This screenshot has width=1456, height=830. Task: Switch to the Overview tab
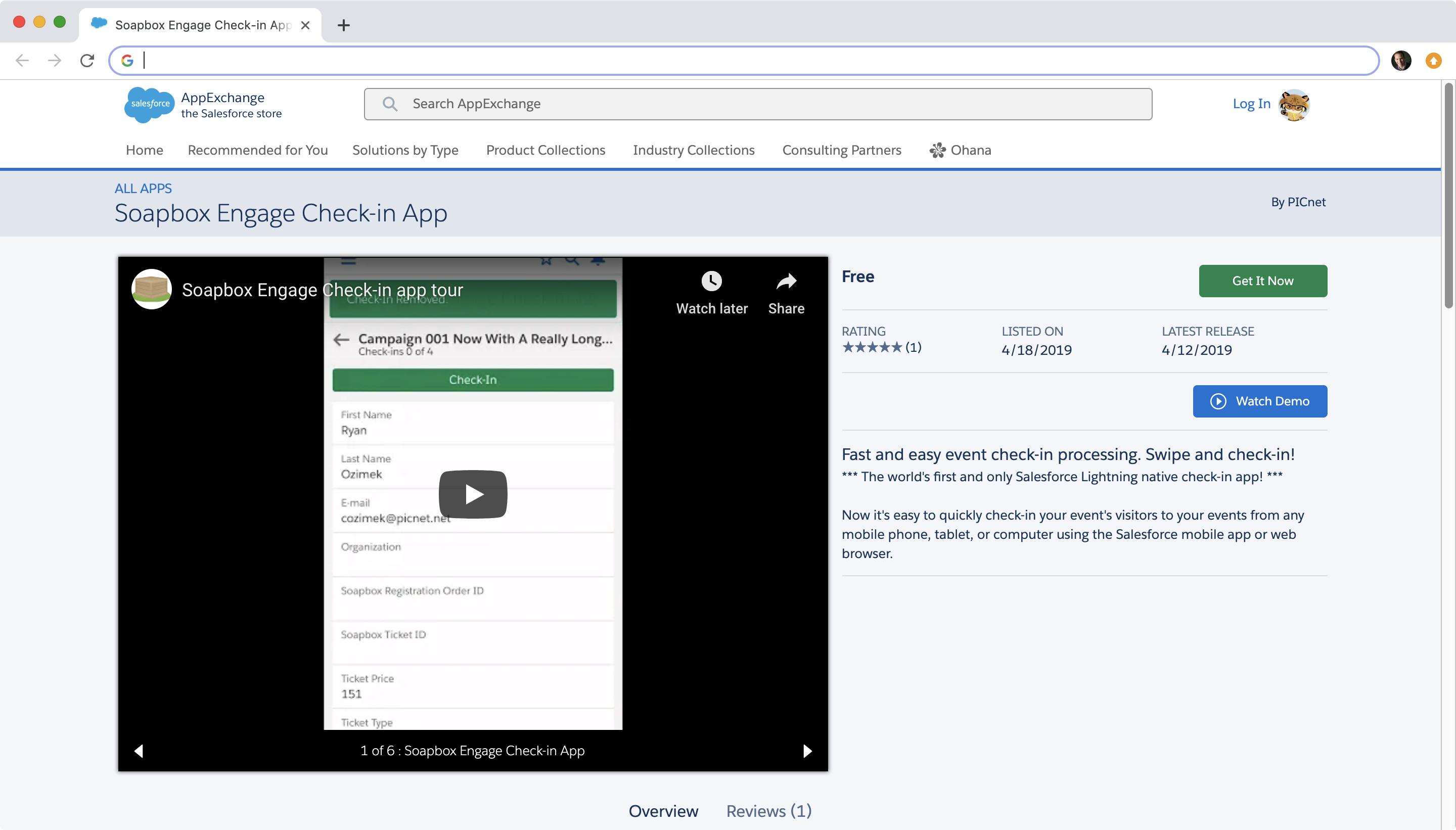(663, 811)
